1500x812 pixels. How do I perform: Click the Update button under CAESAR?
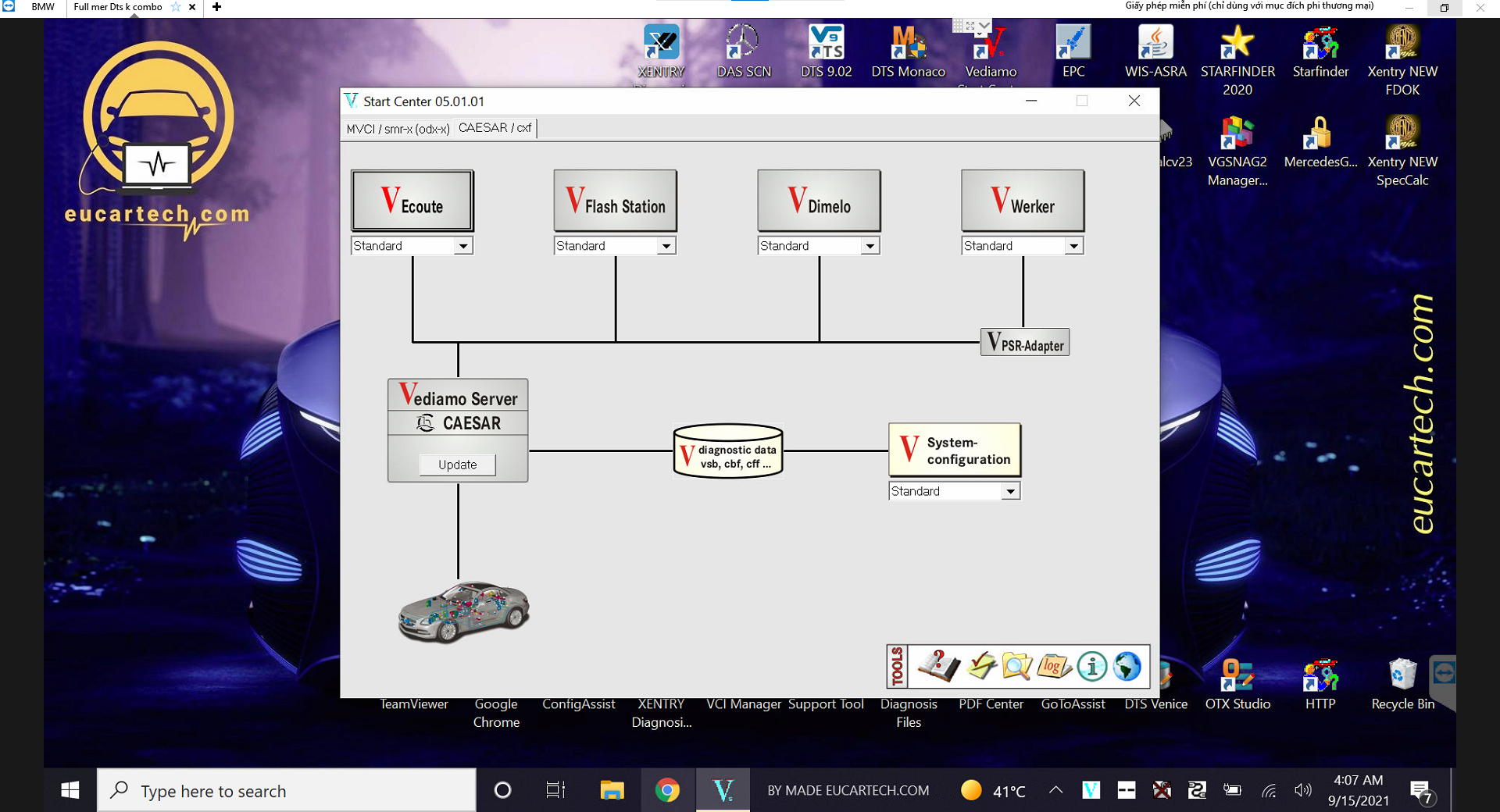(x=457, y=465)
